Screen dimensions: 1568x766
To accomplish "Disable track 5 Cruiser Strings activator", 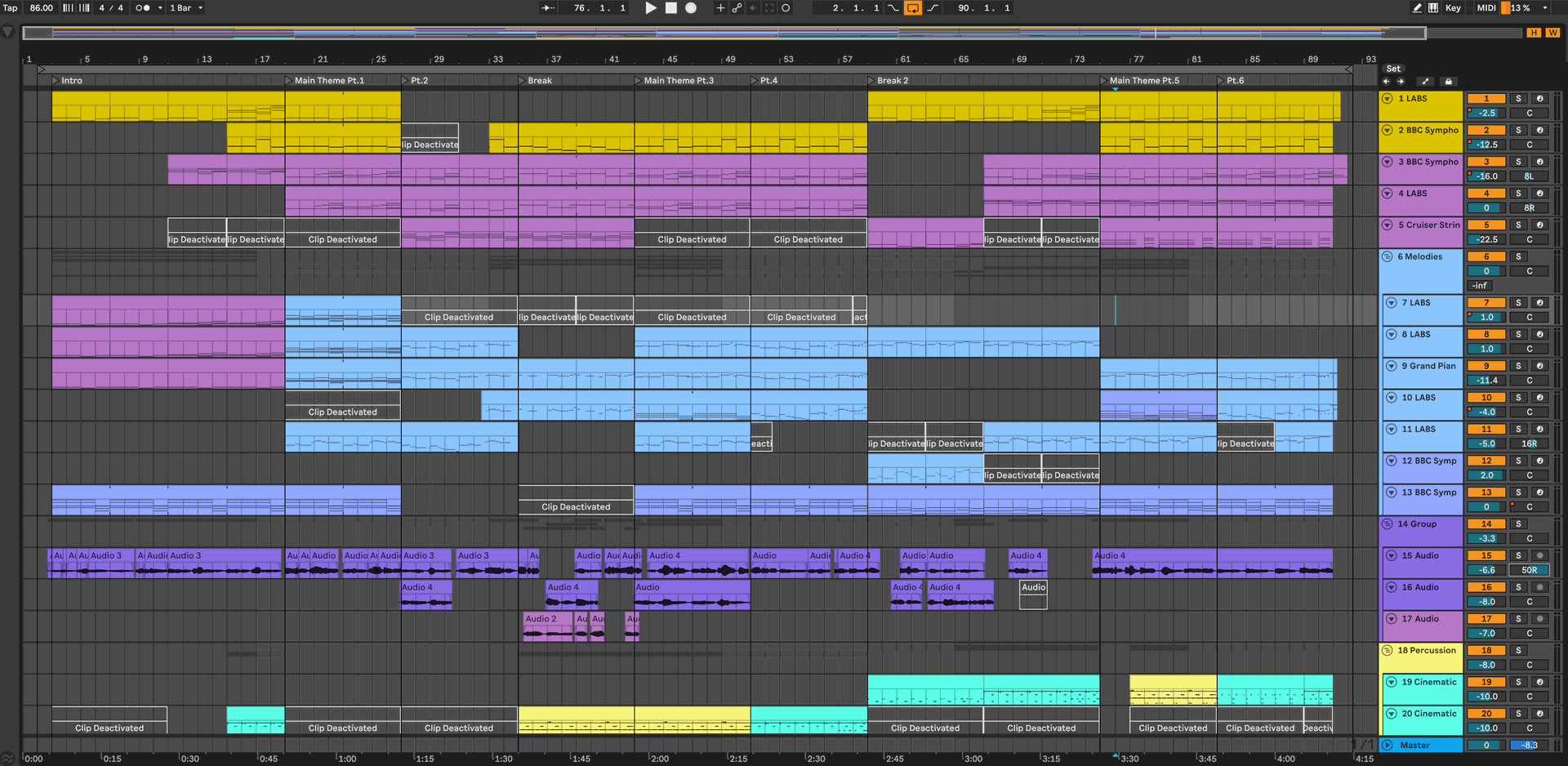I will click(1486, 225).
